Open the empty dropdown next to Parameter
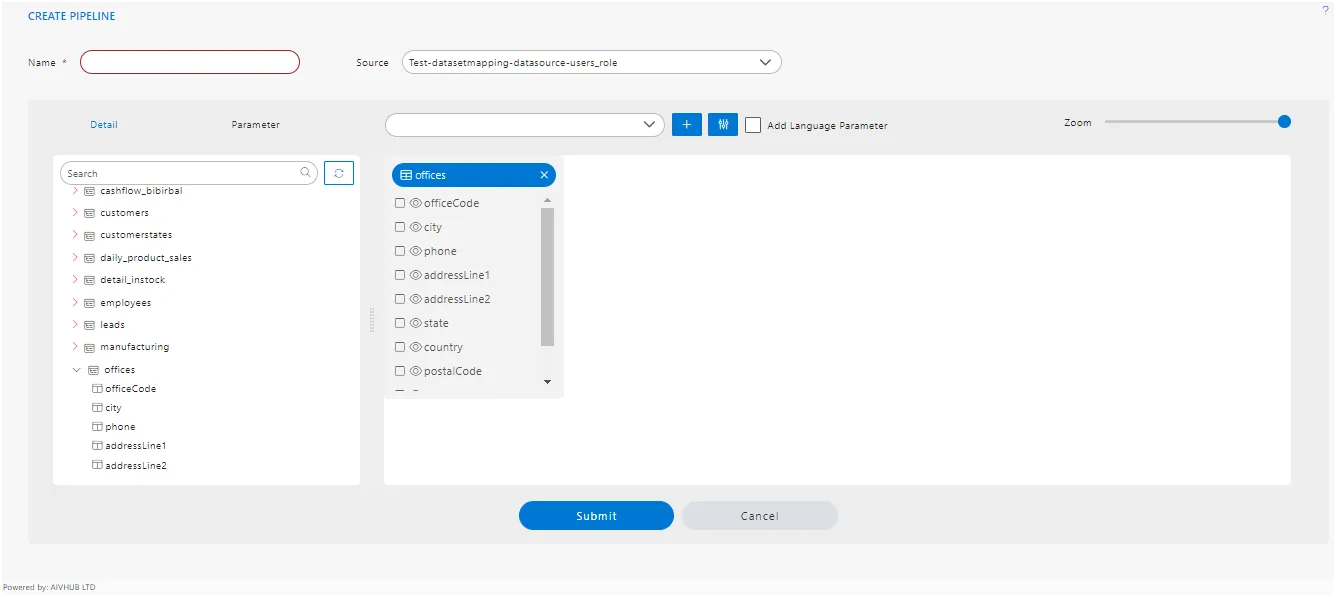The width and height of the screenshot is (1336, 597). (524, 125)
